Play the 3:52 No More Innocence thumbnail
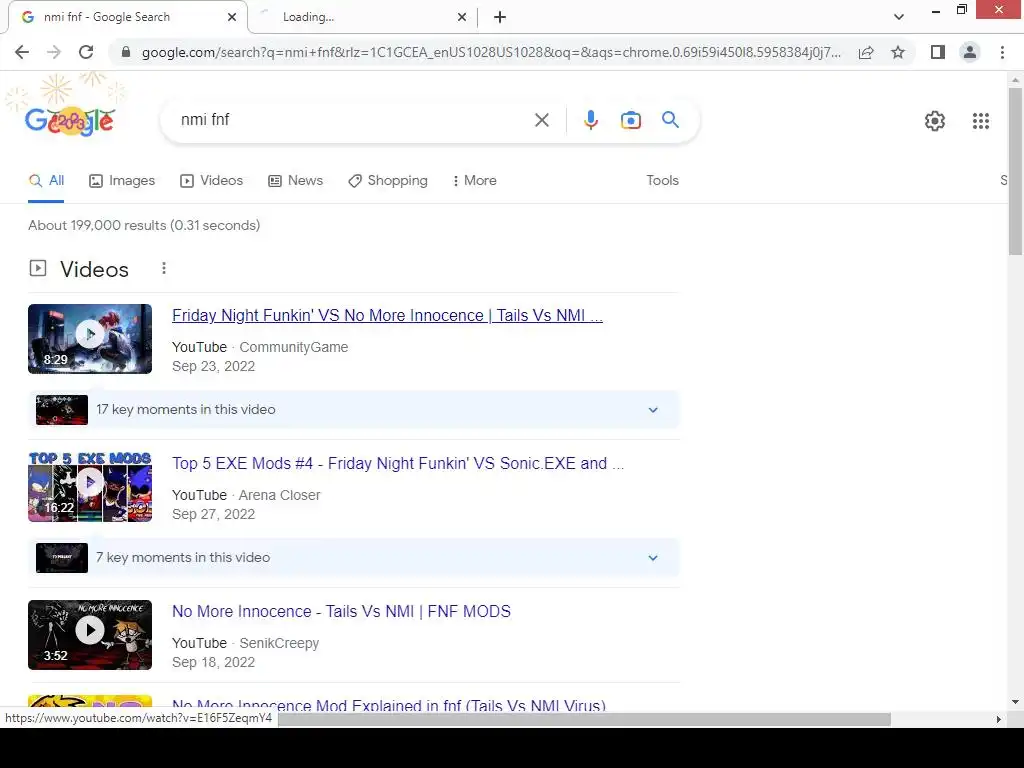The image size is (1024, 768). [90, 635]
